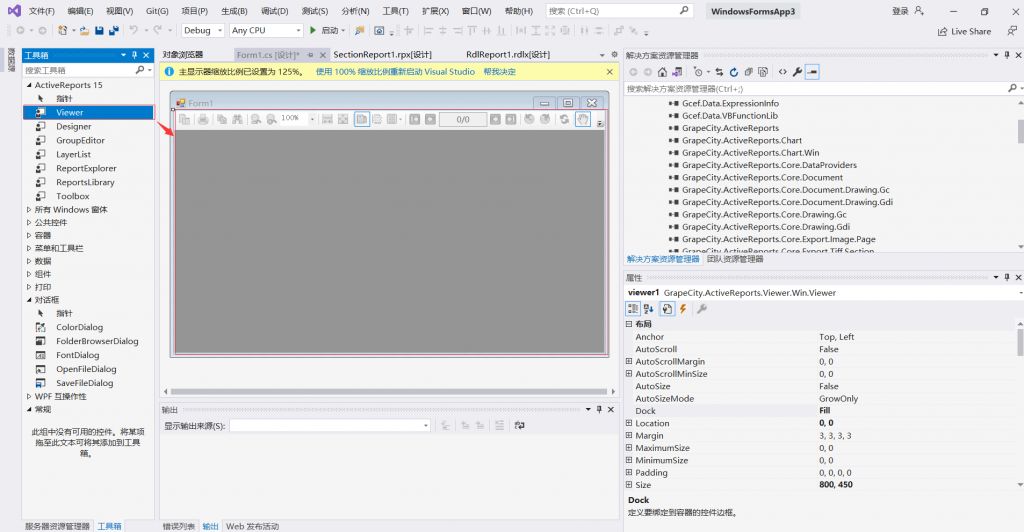
Task: Click the show all files icon
Action: (763, 72)
